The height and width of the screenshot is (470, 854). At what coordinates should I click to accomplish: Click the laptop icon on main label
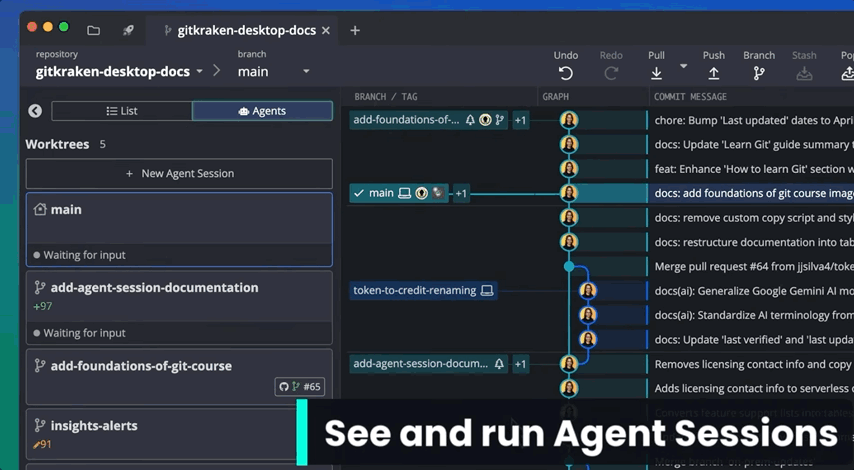click(x=404, y=193)
